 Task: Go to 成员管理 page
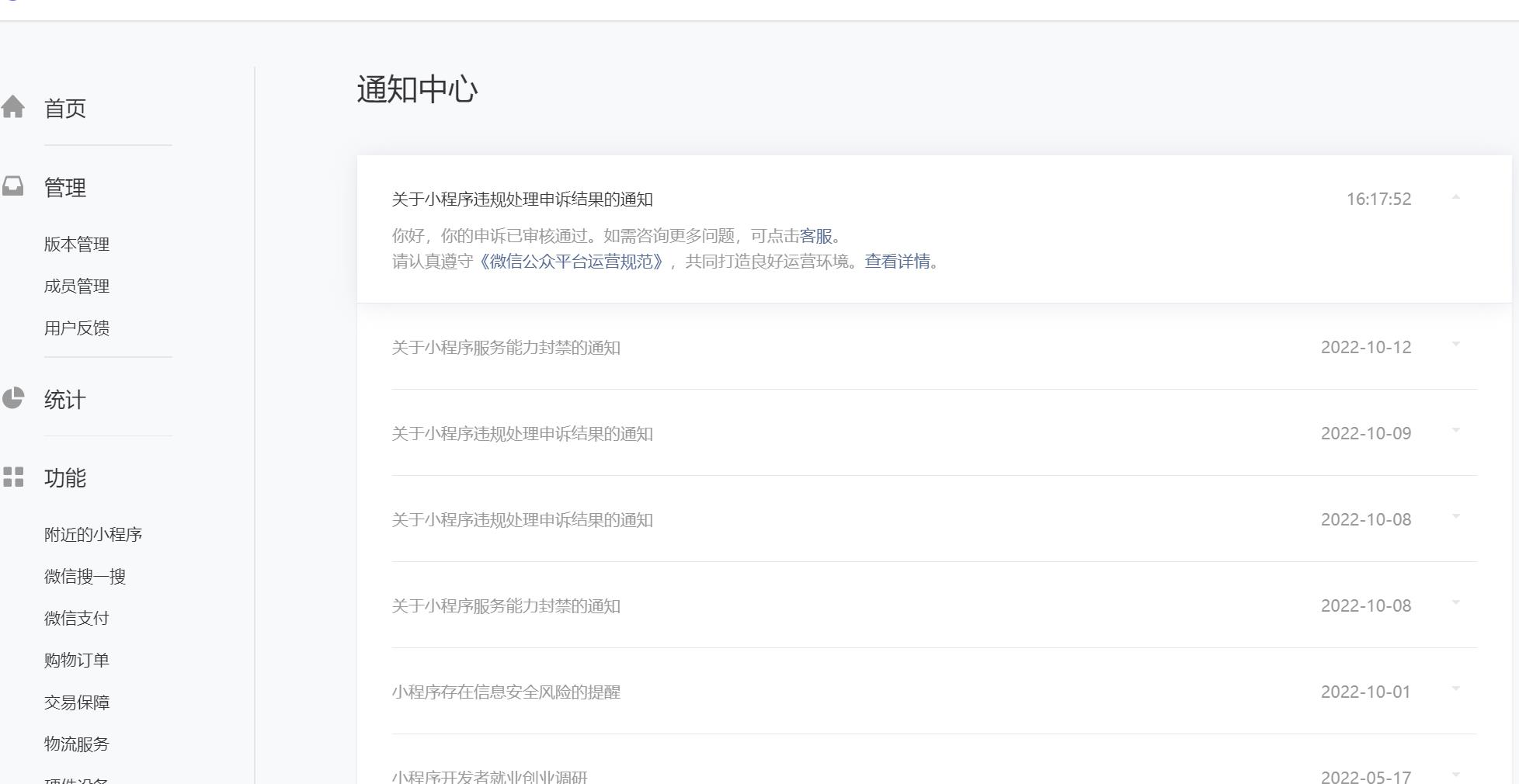(77, 286)
